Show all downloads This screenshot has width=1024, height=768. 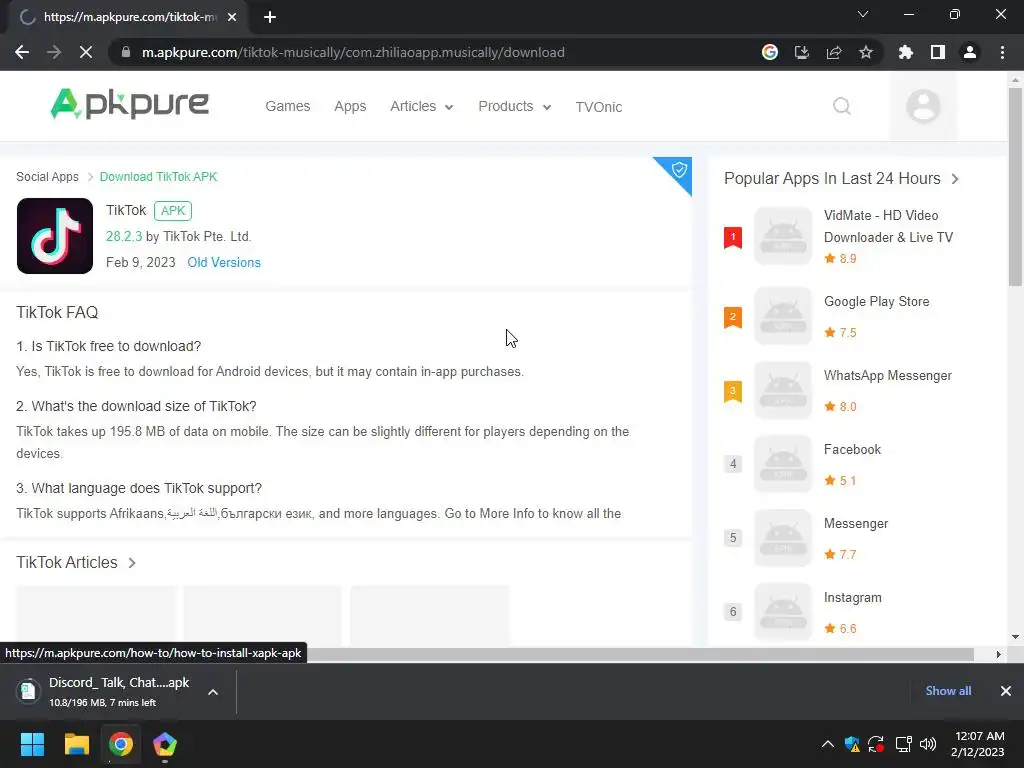(948, 691)
